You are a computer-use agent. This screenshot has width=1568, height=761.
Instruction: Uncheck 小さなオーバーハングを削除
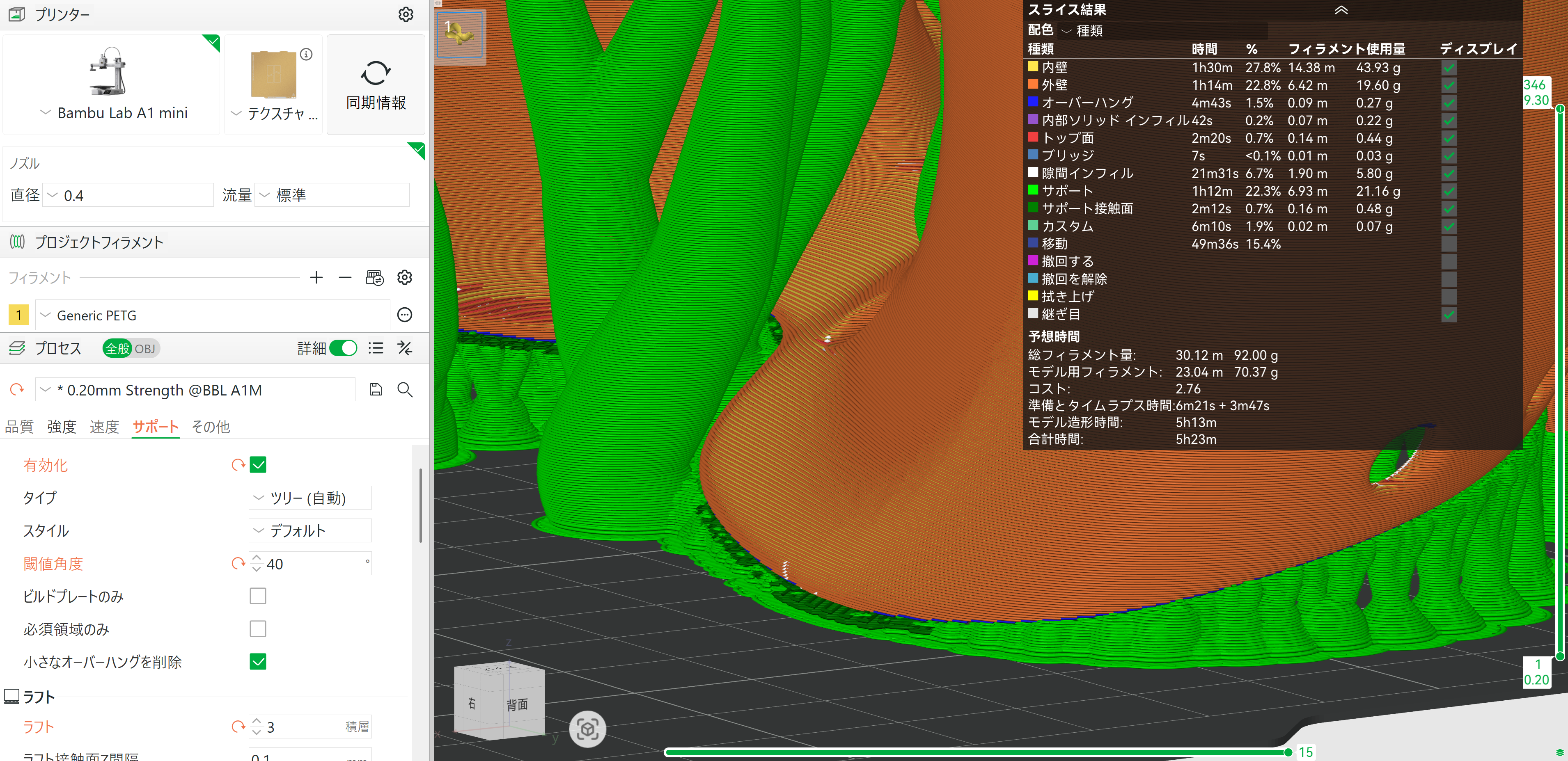point(258,662)
